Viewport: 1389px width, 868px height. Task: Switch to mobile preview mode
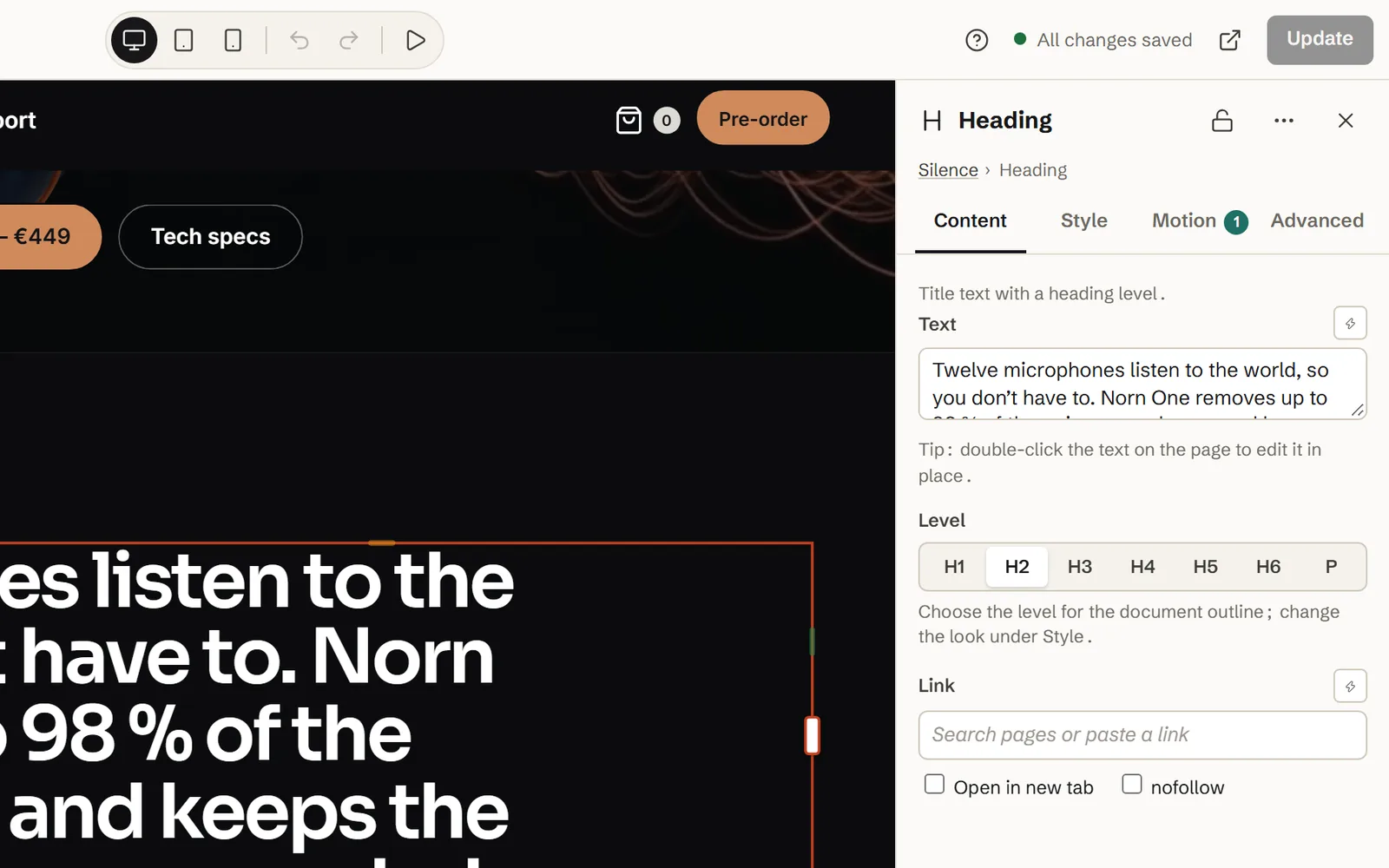coord(233,40)
